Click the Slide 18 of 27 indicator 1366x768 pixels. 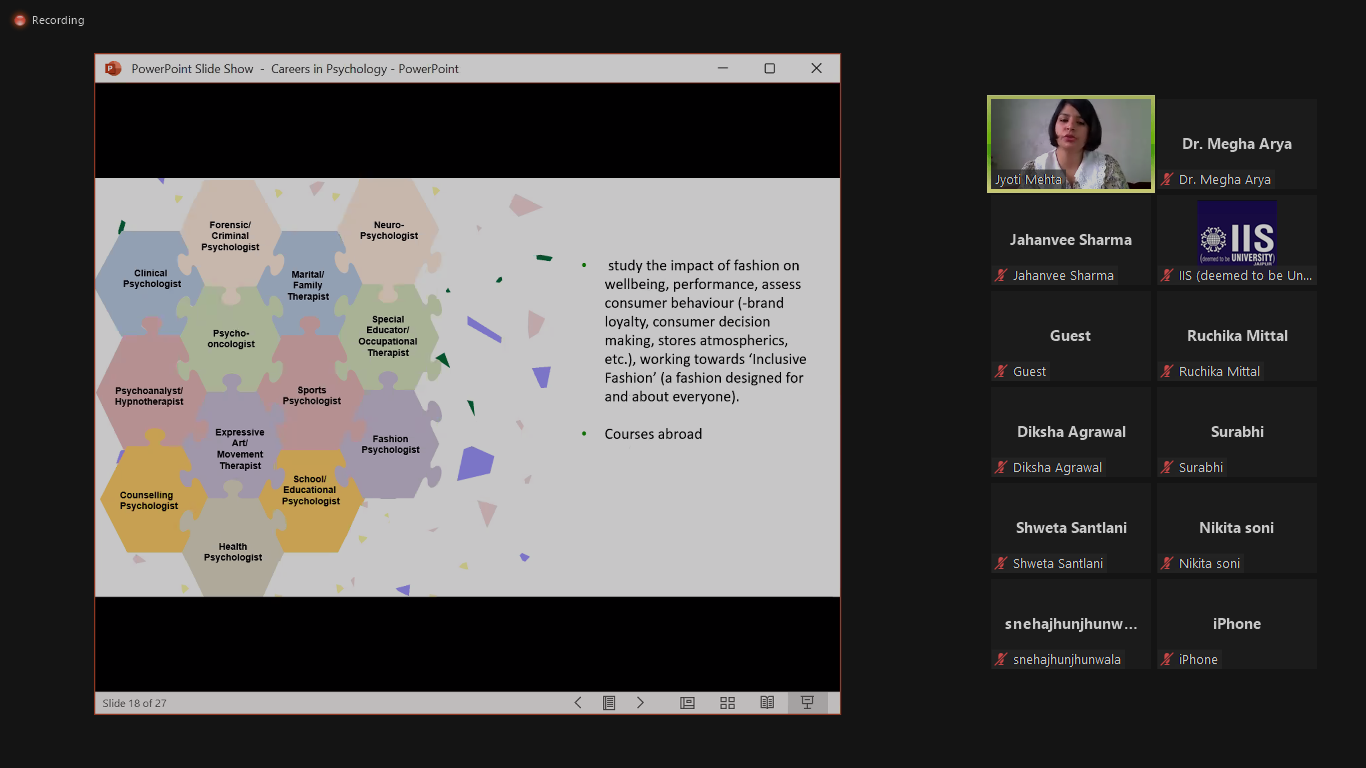point(135,703)
